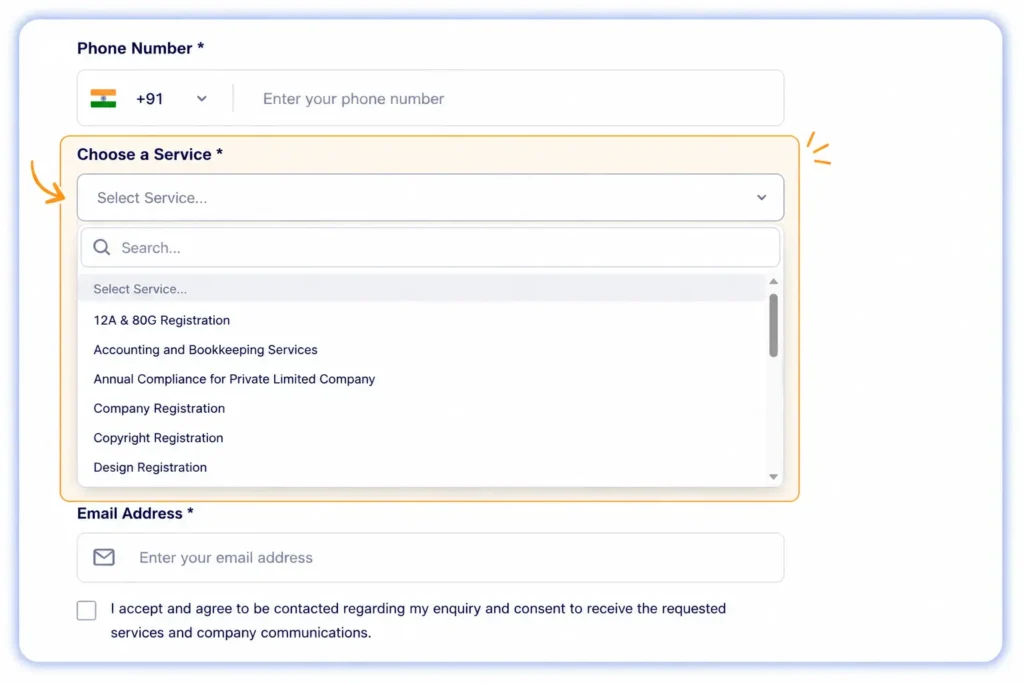
Task: Tick the consent agreement checkbox
Action: click(86, 610)
